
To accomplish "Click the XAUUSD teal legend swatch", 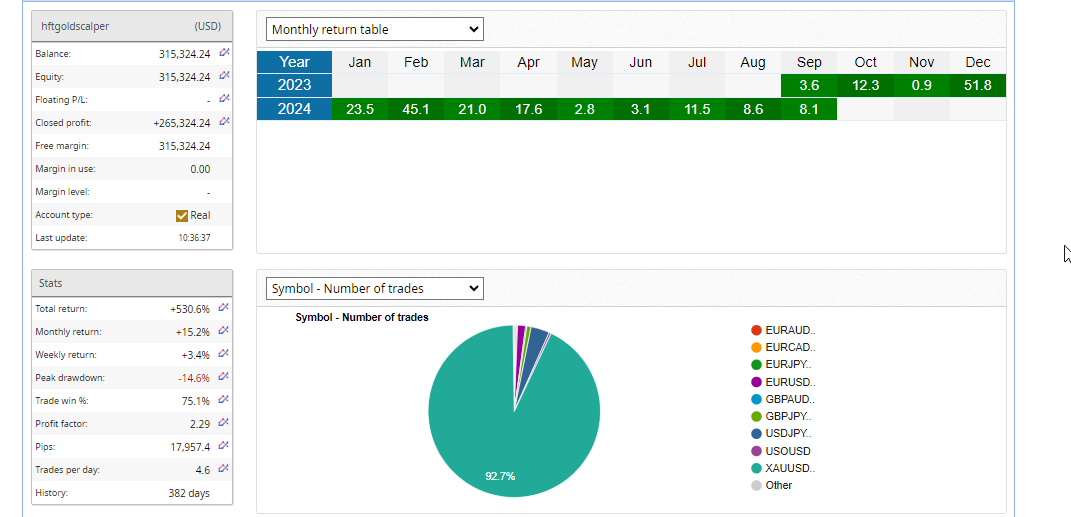I will tap(756, 468).
